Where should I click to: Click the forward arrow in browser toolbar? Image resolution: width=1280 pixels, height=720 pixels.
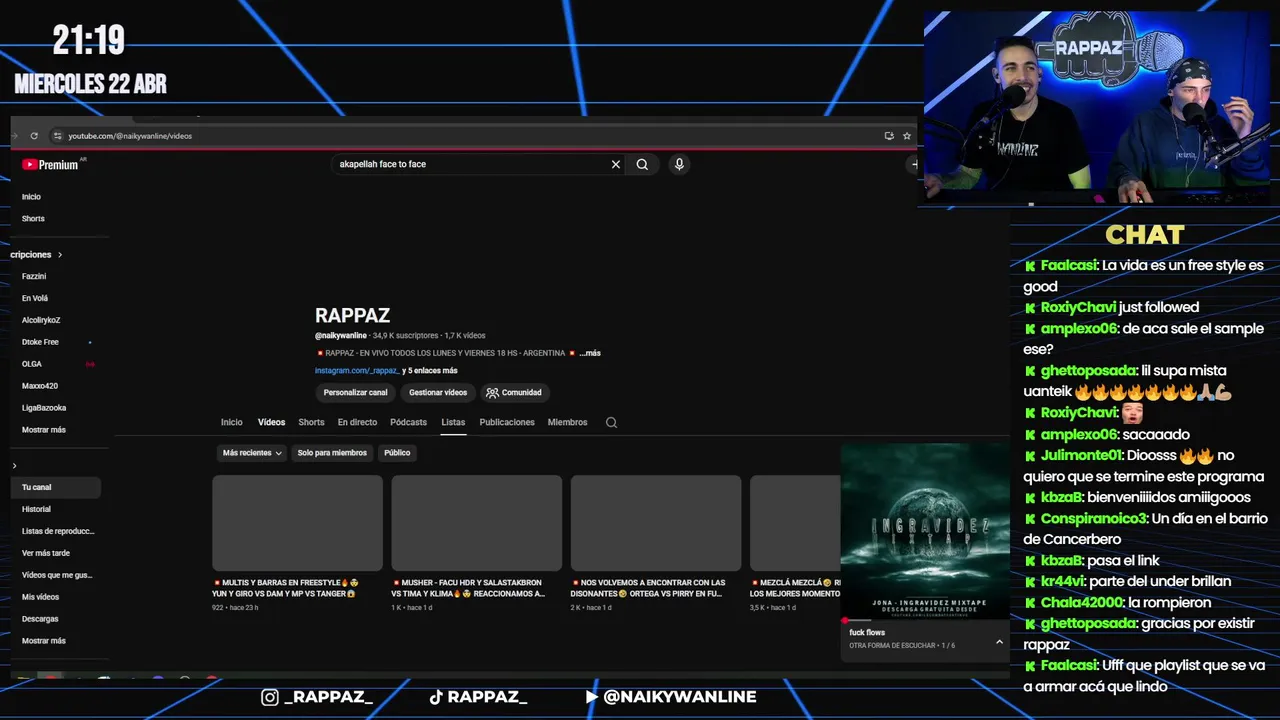coord(14,136)
